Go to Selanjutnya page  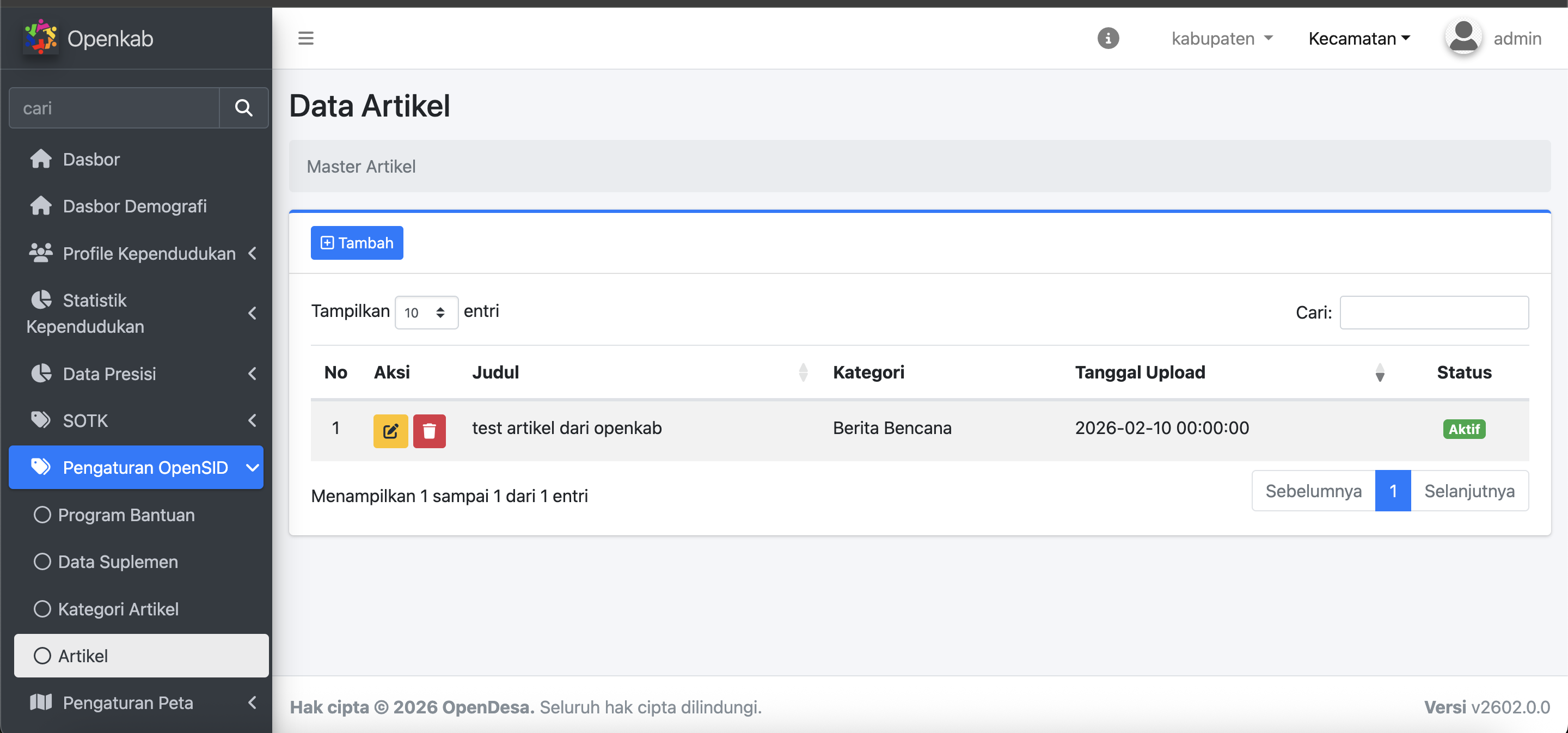pyautogui.click(x=1469, y=491)
